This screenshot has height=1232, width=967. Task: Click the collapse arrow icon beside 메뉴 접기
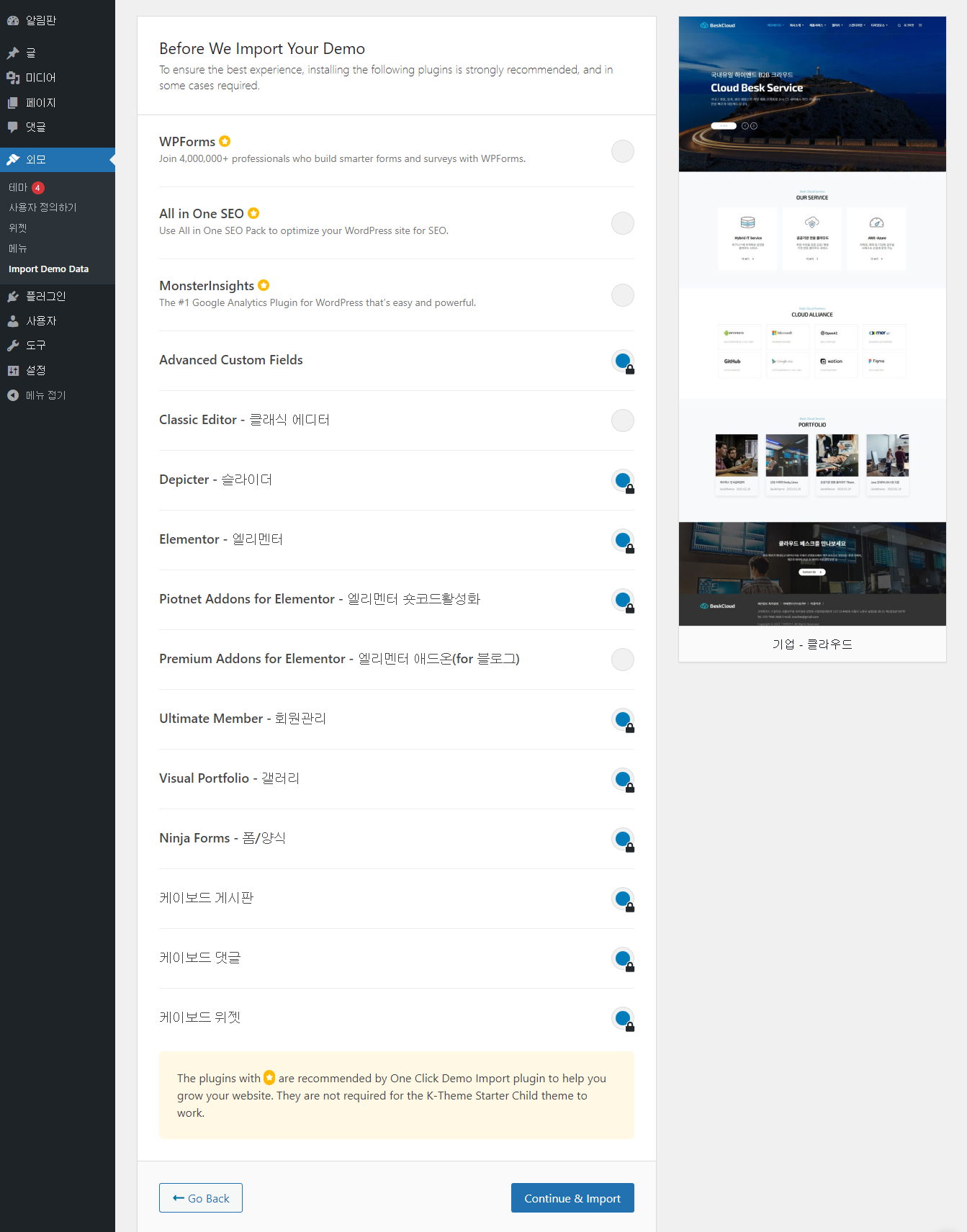[13, 395]
